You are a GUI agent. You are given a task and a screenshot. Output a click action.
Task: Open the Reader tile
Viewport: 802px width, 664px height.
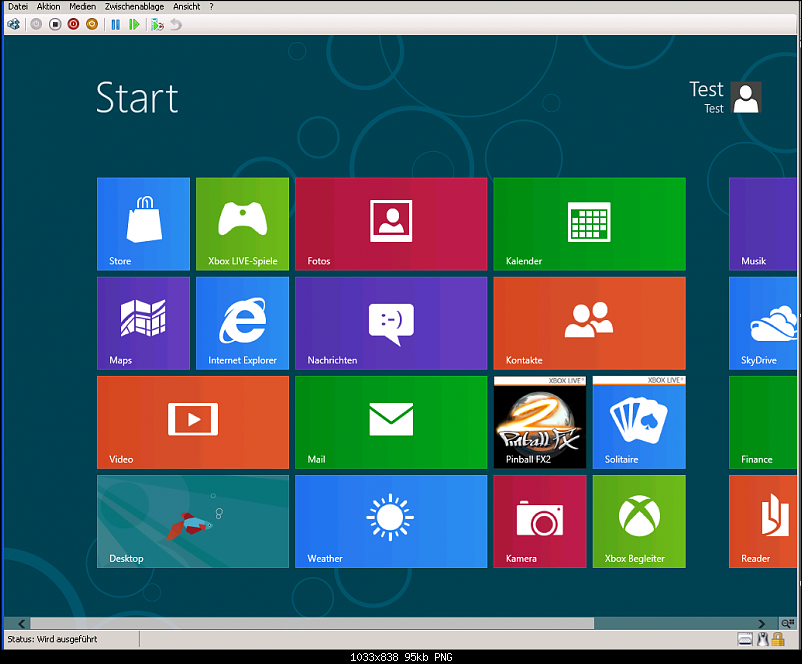tap(763, 521)
